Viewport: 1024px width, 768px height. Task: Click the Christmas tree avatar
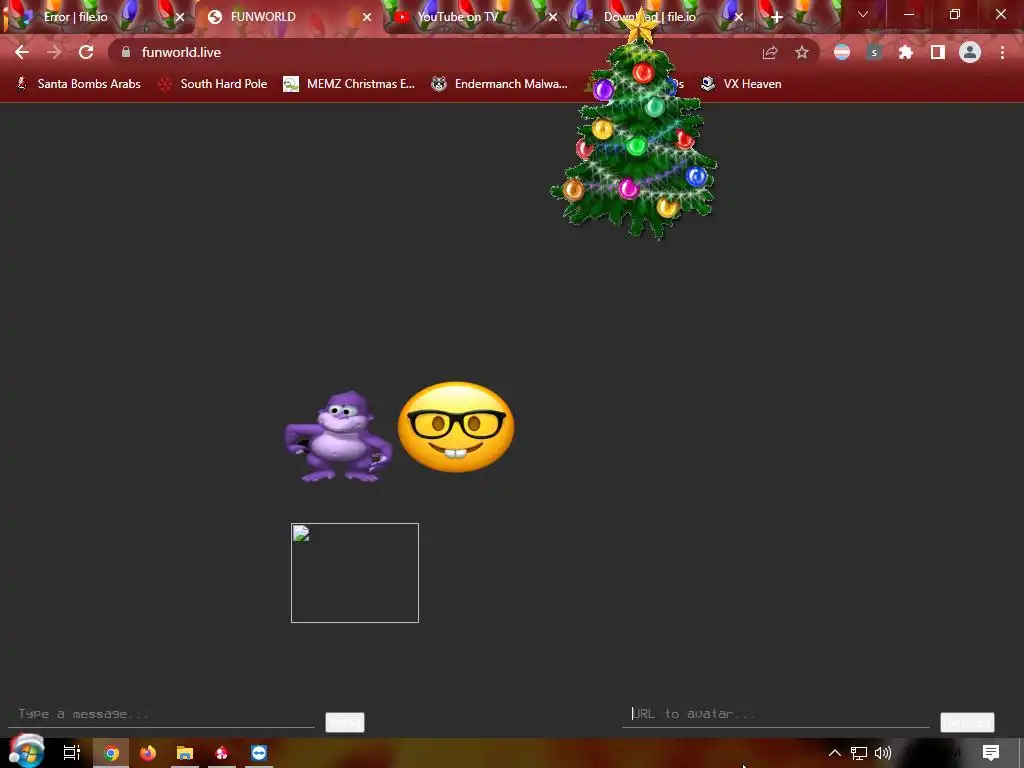pos(635,127)
